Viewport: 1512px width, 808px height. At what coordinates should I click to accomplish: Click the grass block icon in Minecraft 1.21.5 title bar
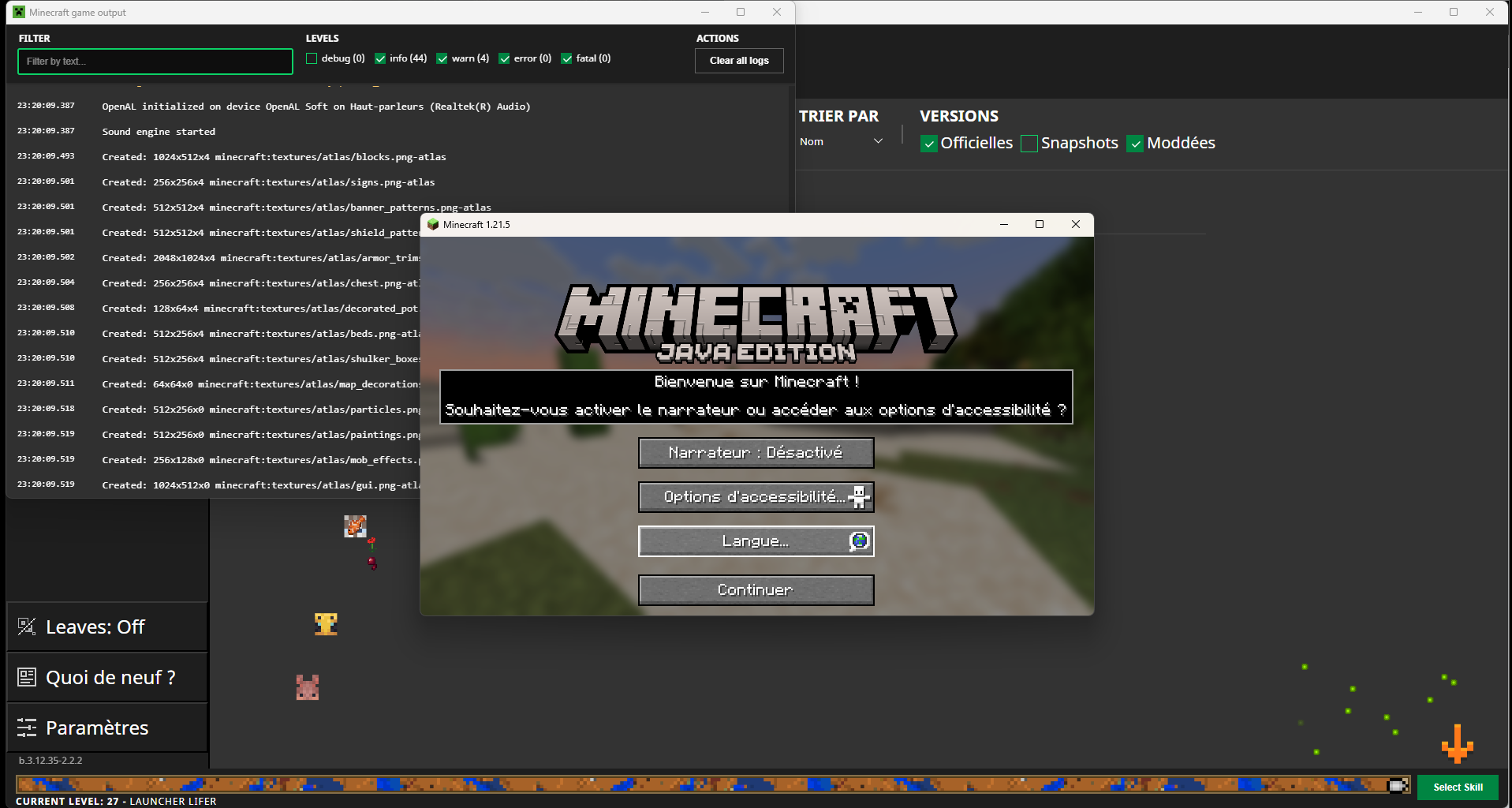pos(433,224)
